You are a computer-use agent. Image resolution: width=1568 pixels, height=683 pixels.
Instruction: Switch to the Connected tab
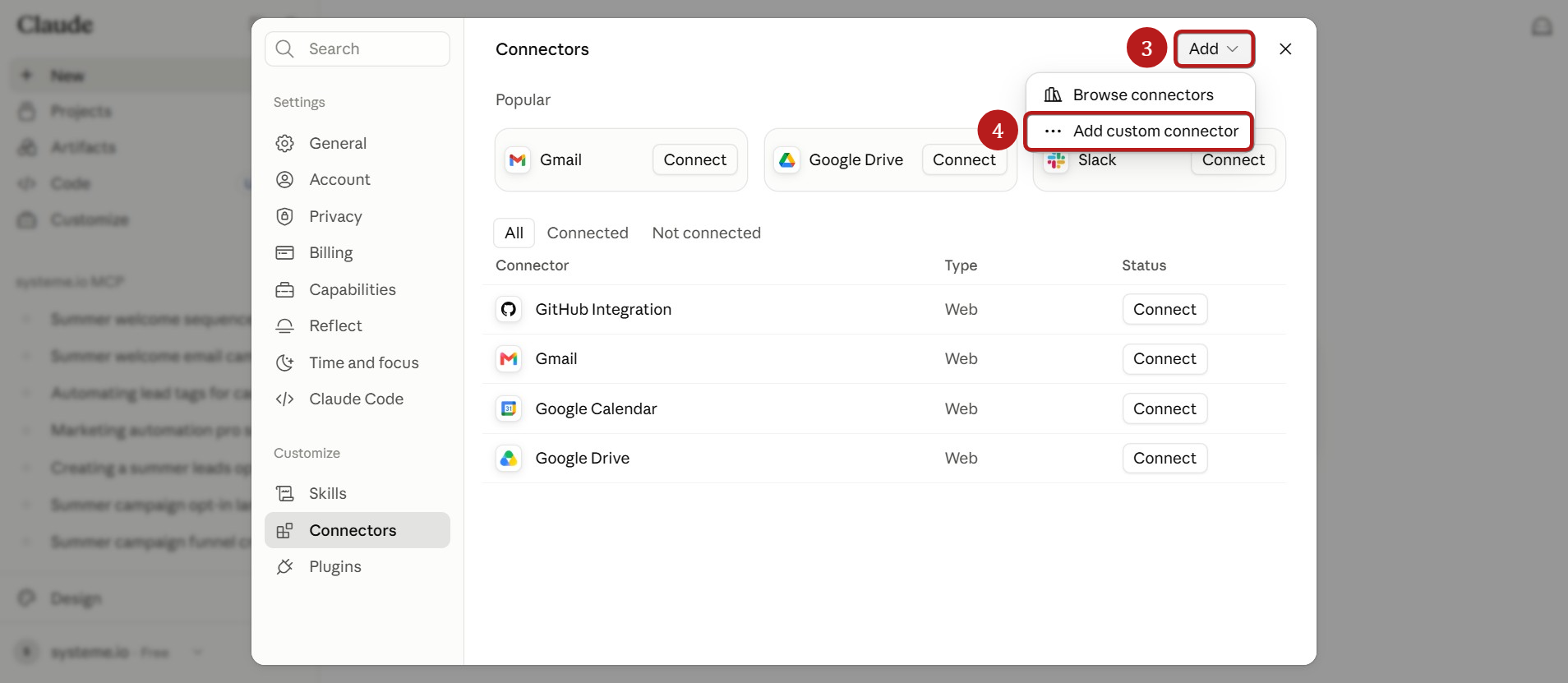[588, 233]
